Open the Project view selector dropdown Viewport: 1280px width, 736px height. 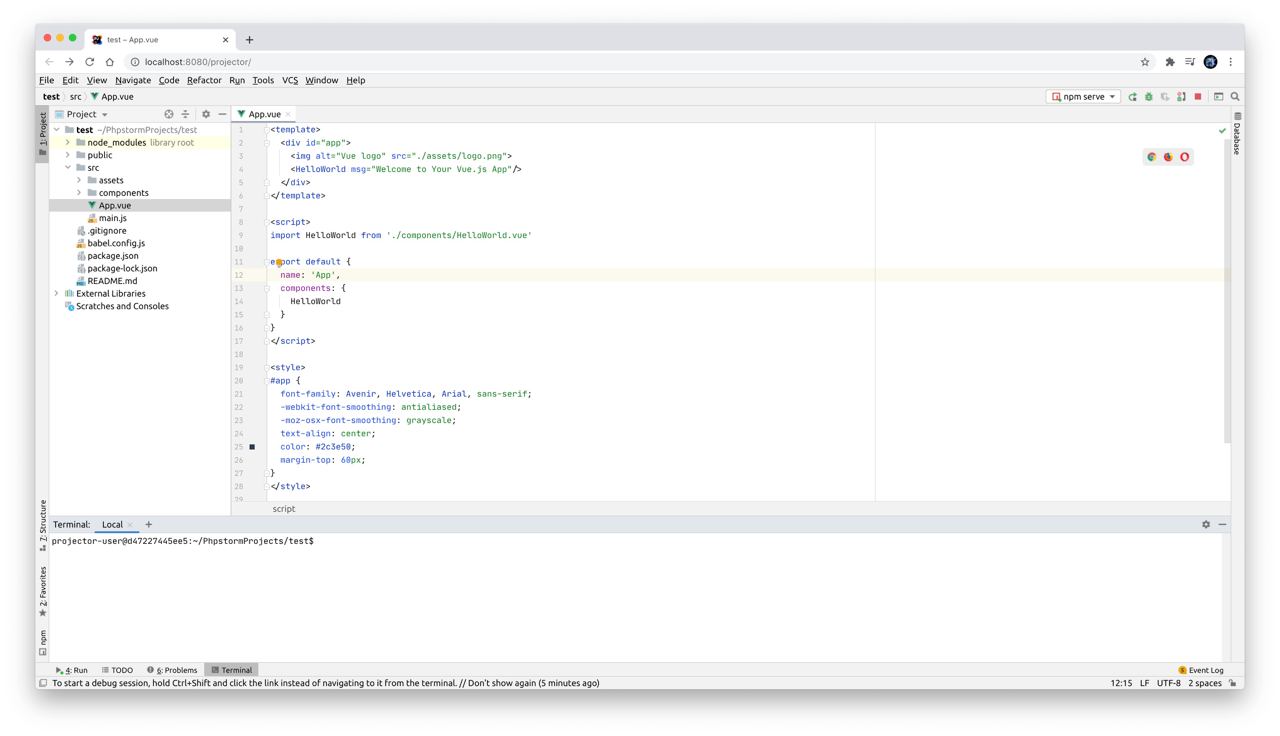pyautogui.click(x=82, y=114)
